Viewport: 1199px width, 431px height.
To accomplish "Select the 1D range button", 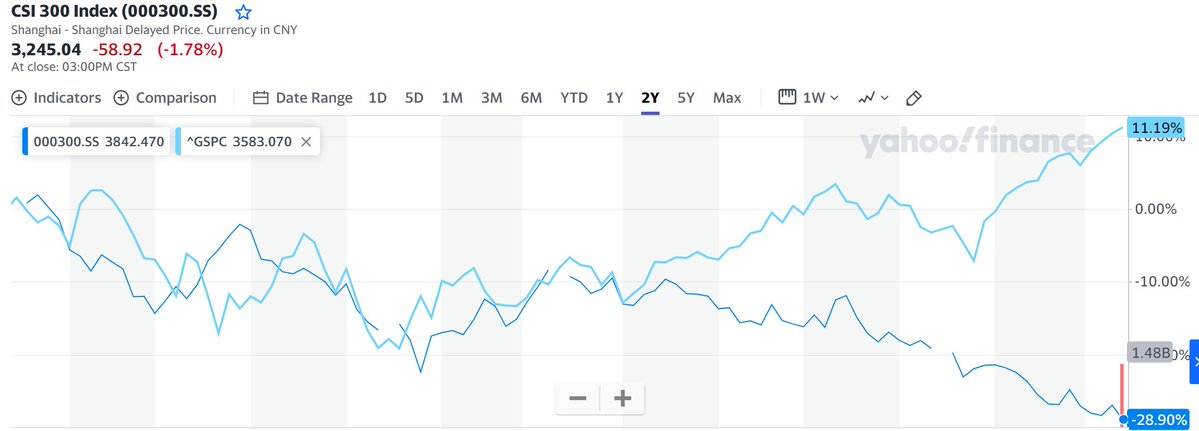I will (378, 98).
